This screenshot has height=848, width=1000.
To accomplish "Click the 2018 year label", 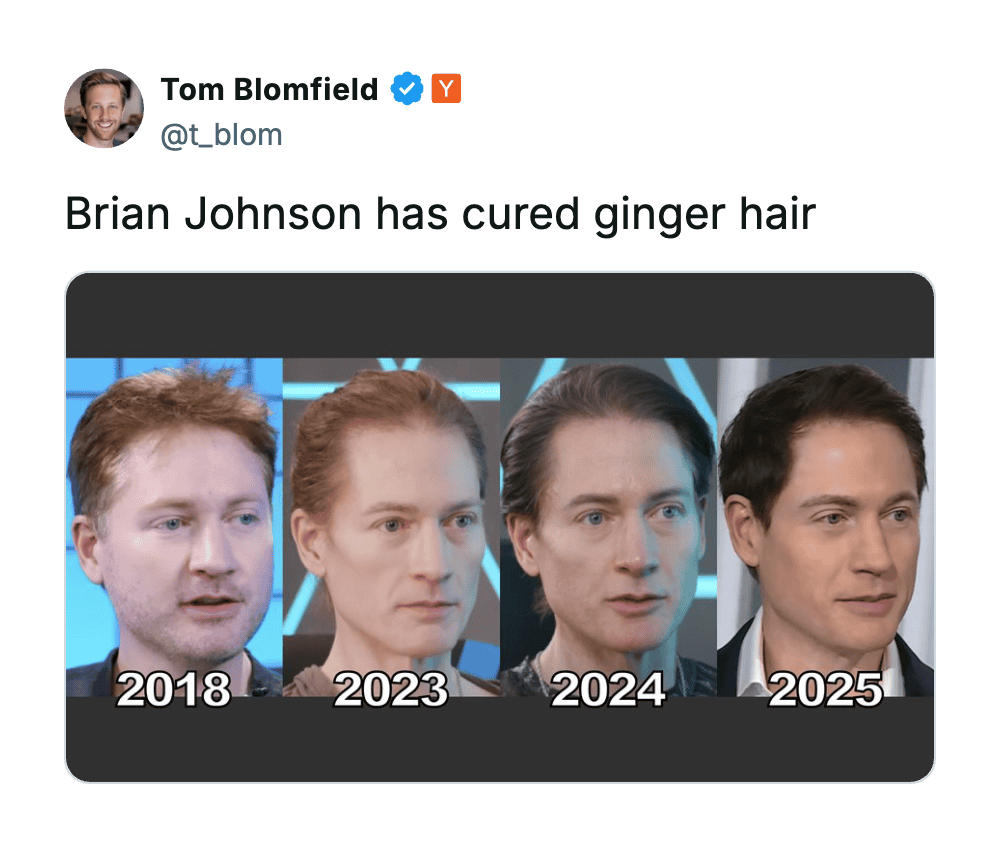I will pyautogui.click(x=173, y=690).
